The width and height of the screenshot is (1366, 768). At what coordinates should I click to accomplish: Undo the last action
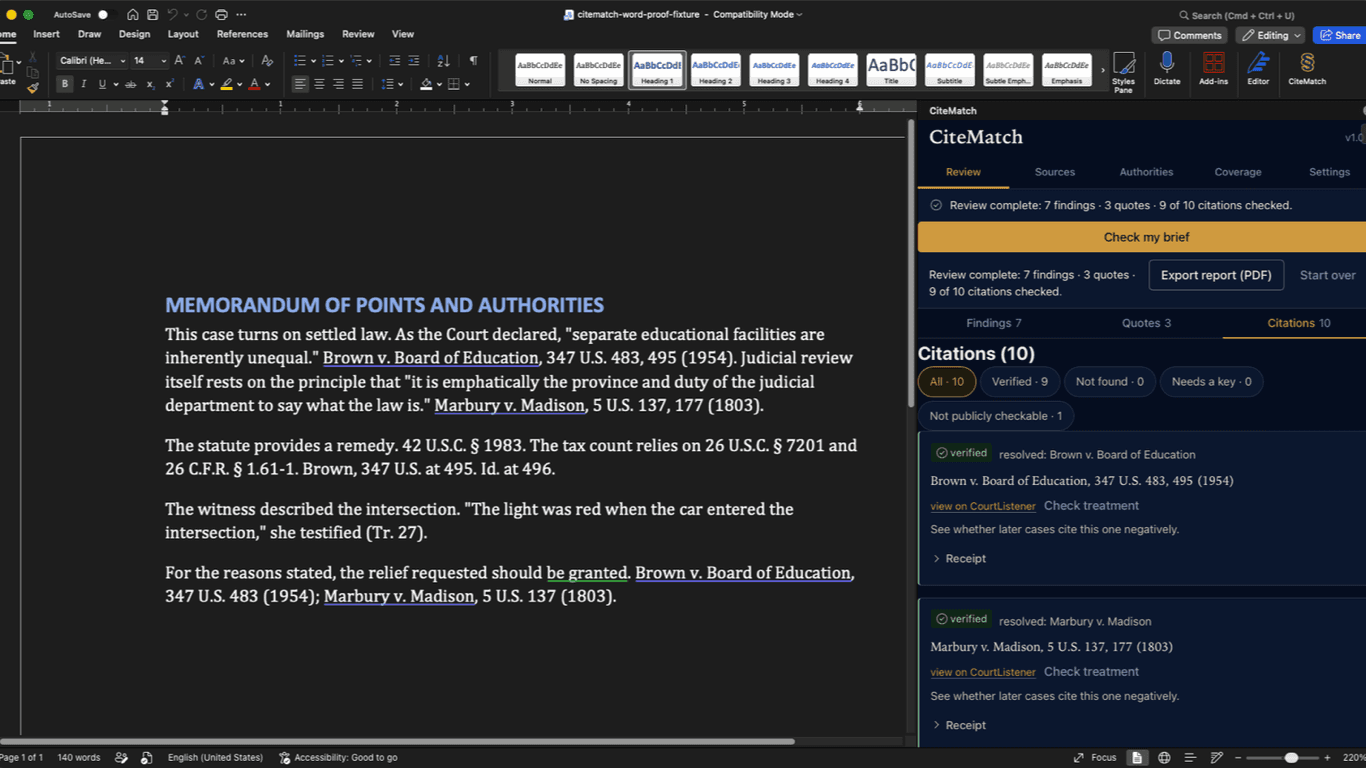click(172, 15)
